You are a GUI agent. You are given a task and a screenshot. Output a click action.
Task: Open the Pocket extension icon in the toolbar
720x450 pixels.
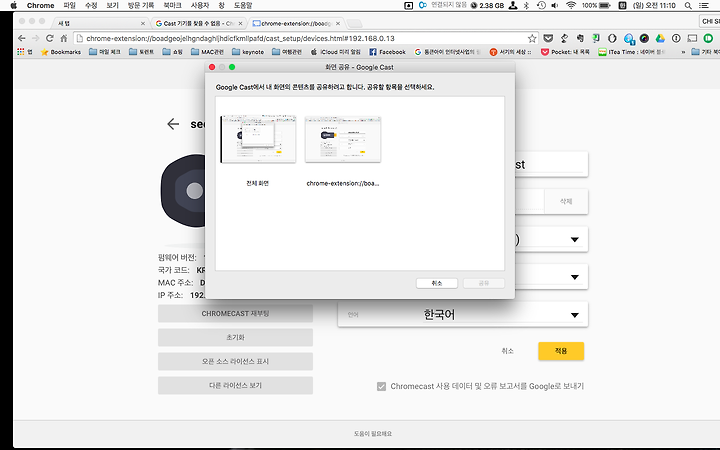548,38
